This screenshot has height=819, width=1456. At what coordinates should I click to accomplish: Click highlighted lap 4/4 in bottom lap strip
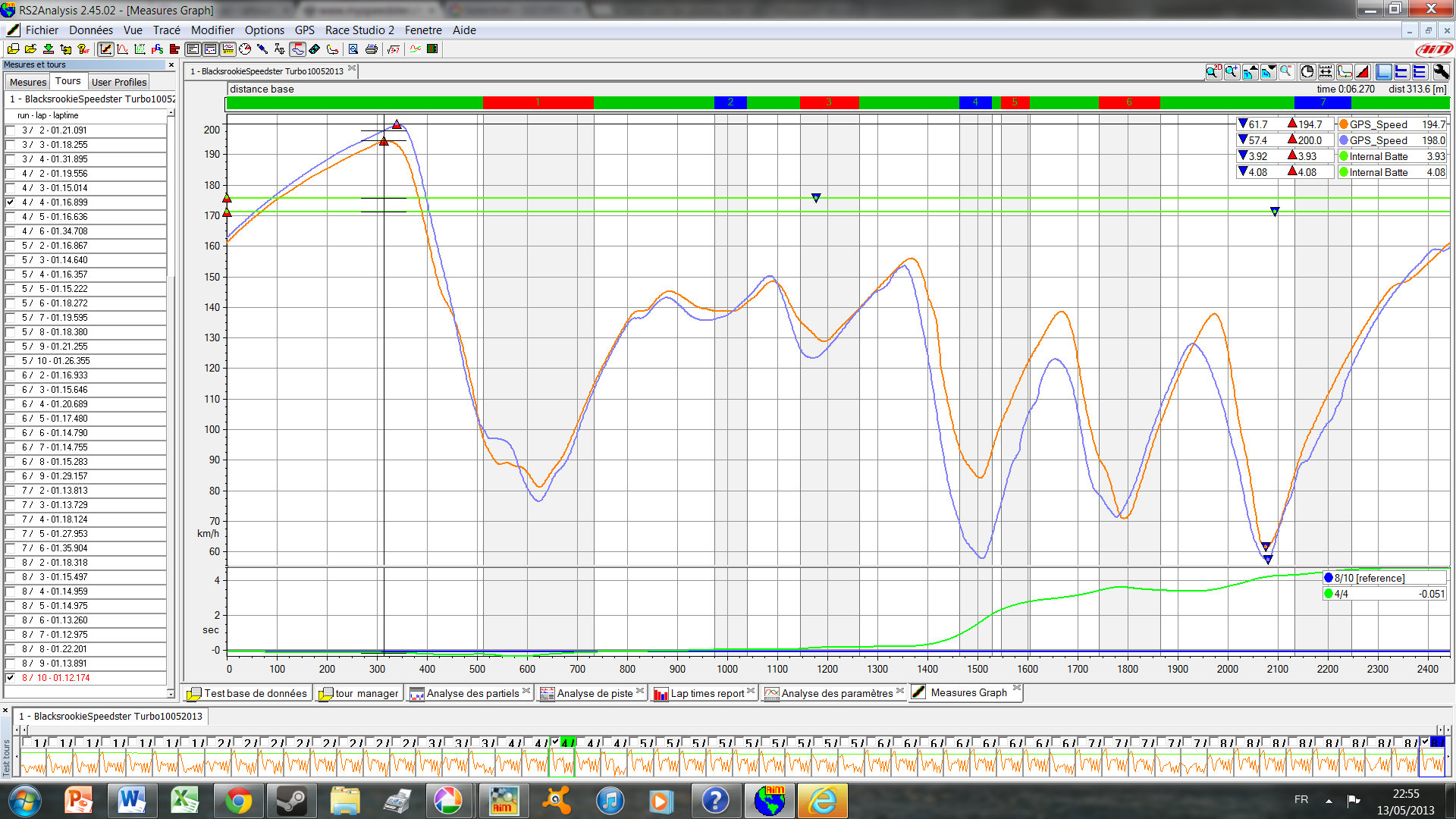(562, 757)
